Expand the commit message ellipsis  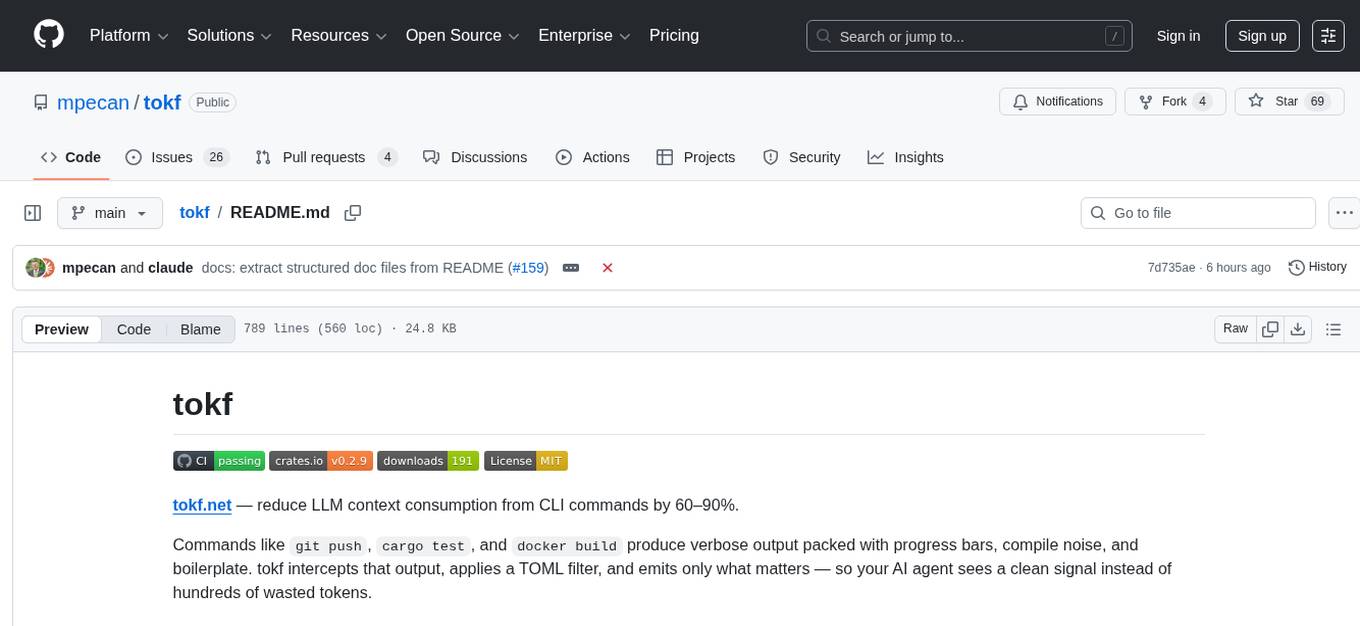tap(570, 267)
